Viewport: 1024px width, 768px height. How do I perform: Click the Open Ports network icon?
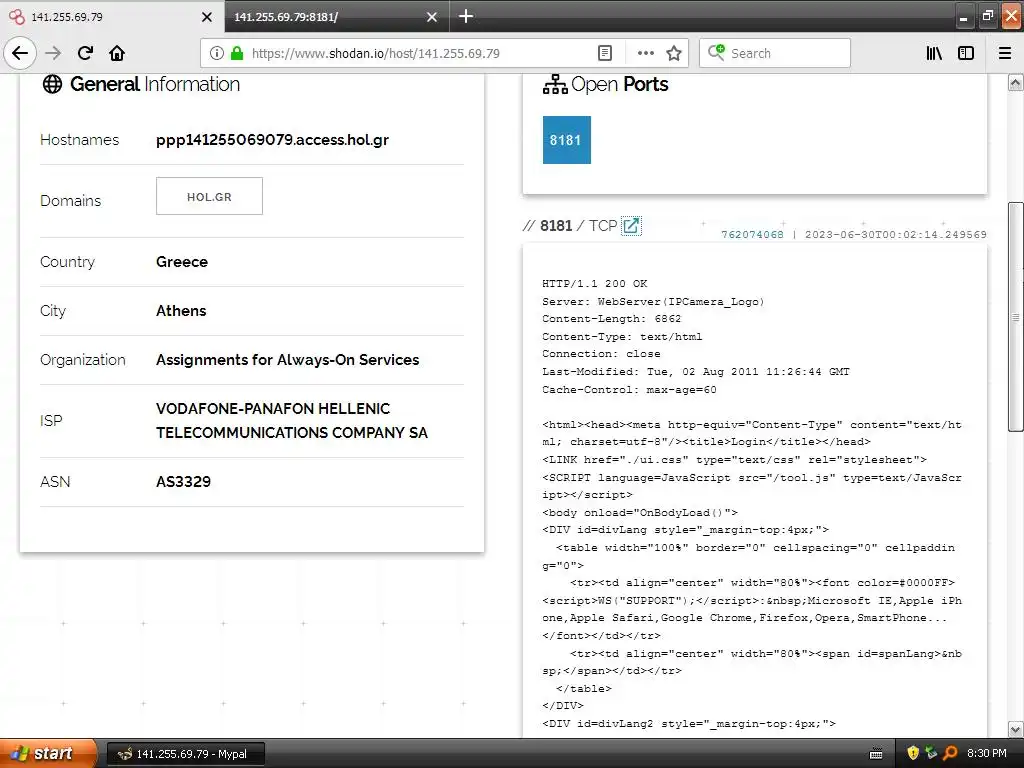[x=555, y=84]
